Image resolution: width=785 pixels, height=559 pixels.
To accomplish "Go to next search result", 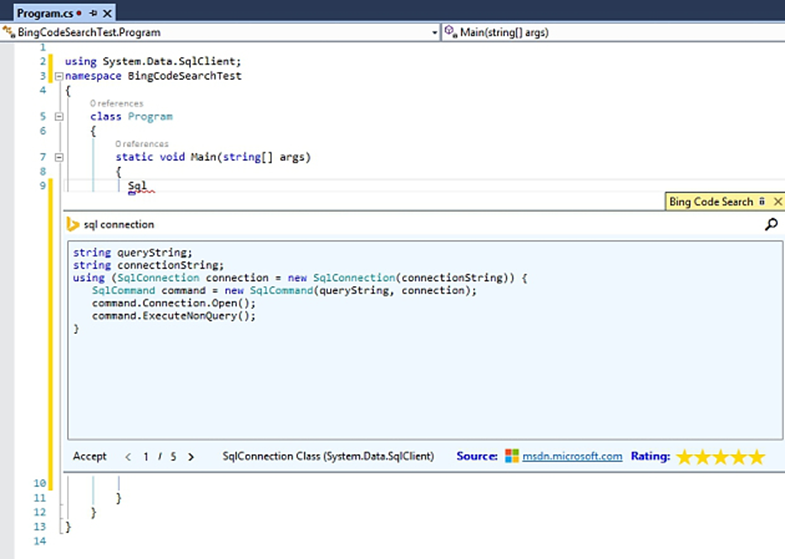I will pyautogui.click(x=191, y=457).
